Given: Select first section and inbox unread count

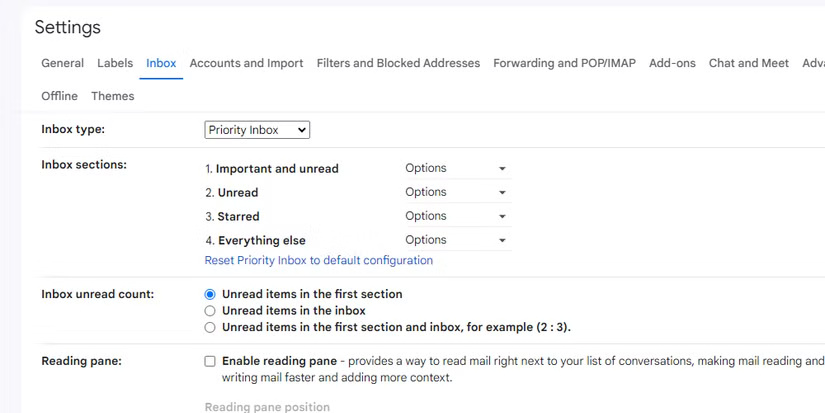Looking at the screenshot, I should tap(210, 327).
